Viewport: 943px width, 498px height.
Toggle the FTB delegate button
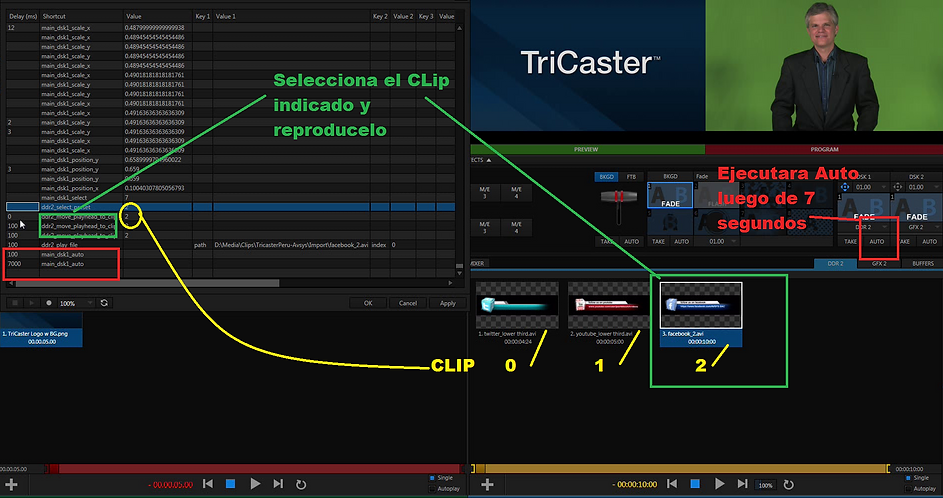631,177
